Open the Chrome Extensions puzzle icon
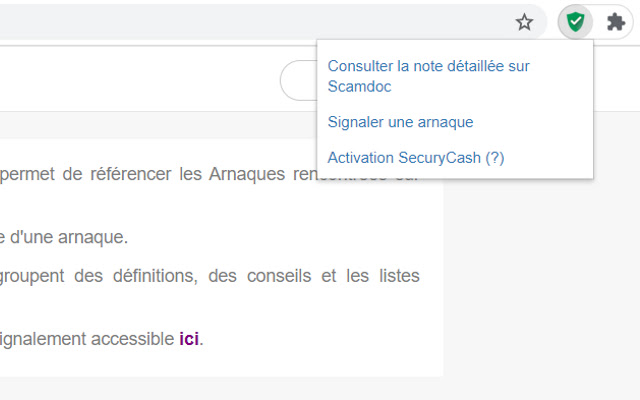 [x=616, y=22]
